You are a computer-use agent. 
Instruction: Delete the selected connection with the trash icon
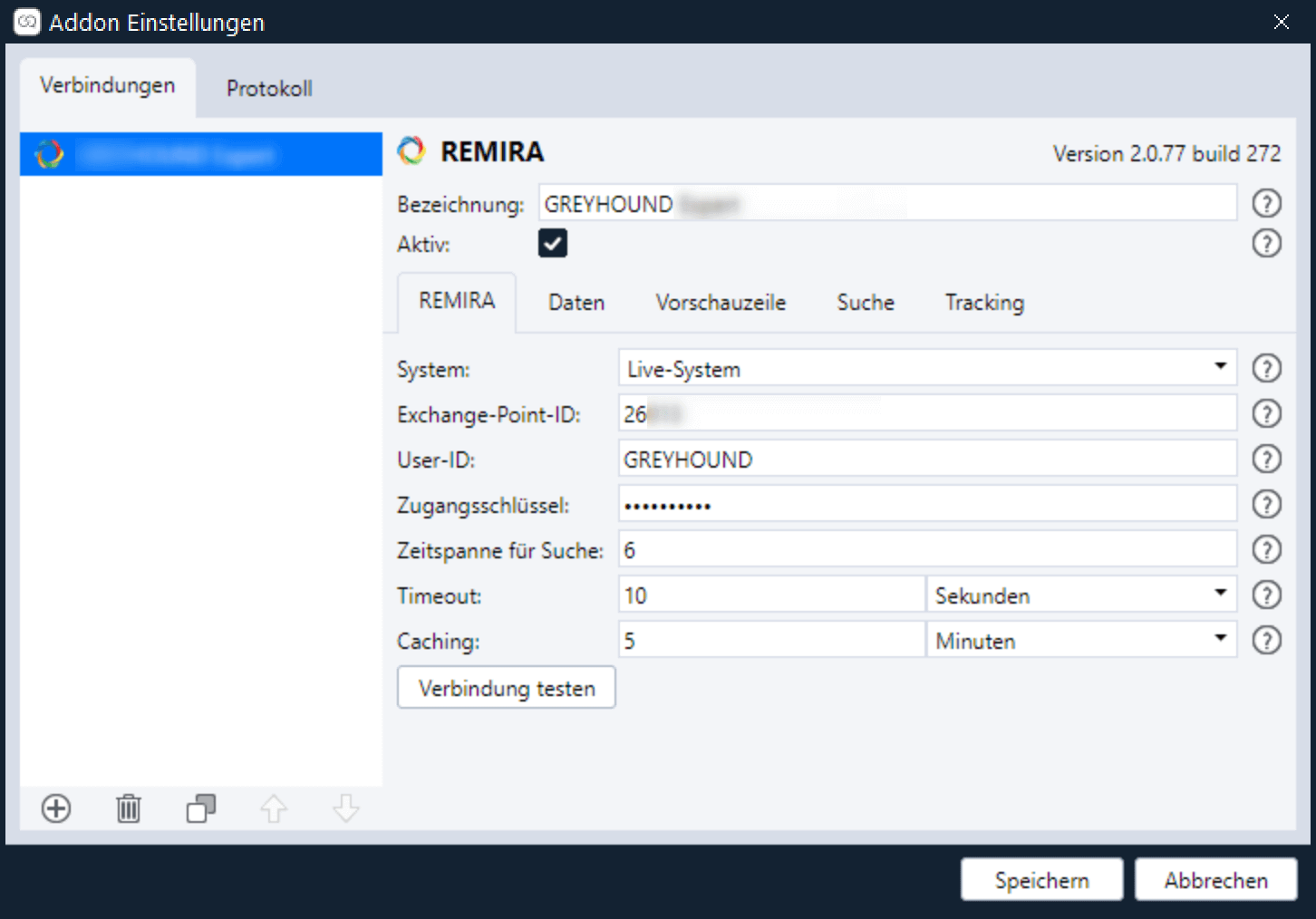click(129, 808)
